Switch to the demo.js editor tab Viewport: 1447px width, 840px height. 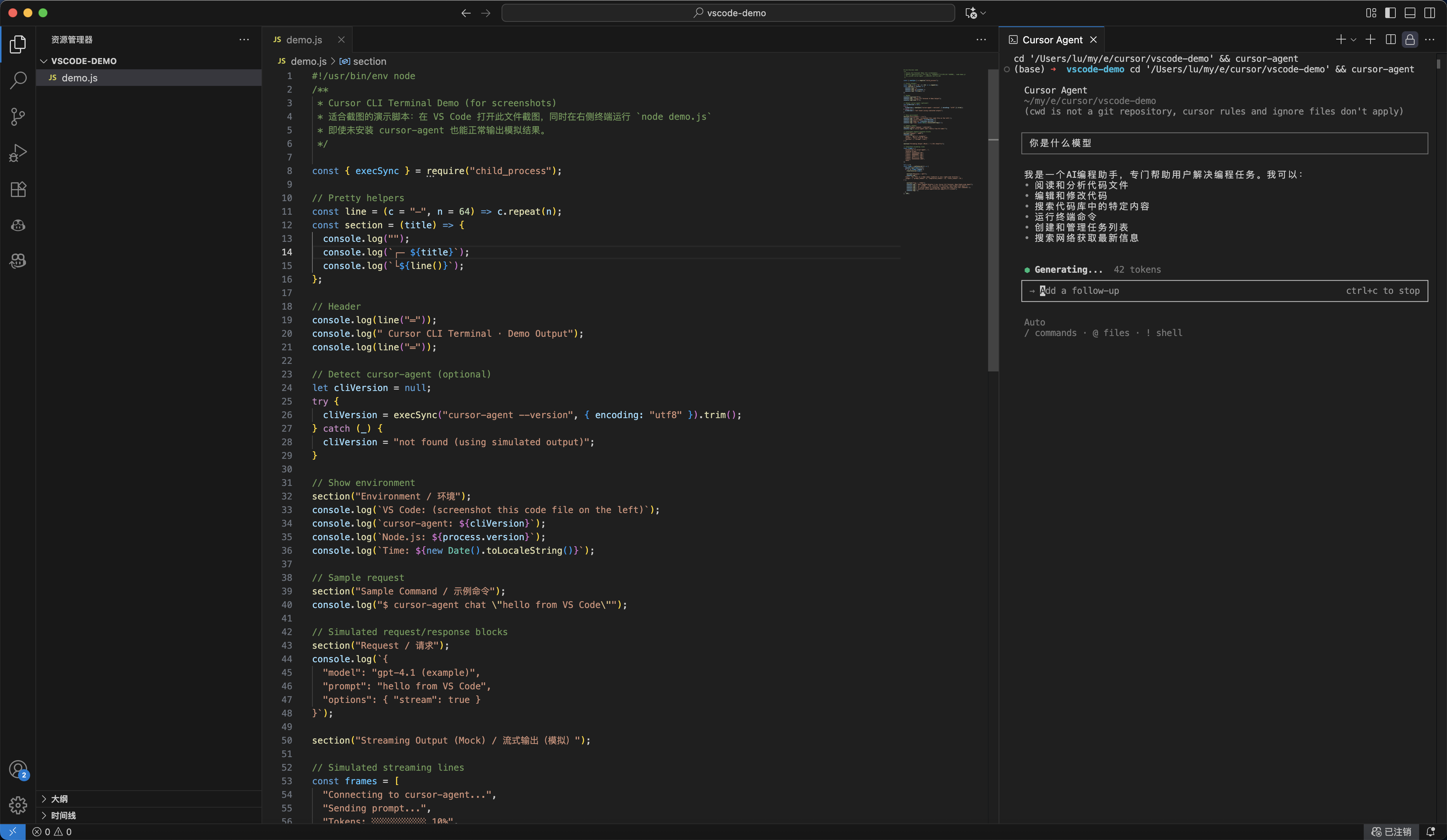coord(303,40)
